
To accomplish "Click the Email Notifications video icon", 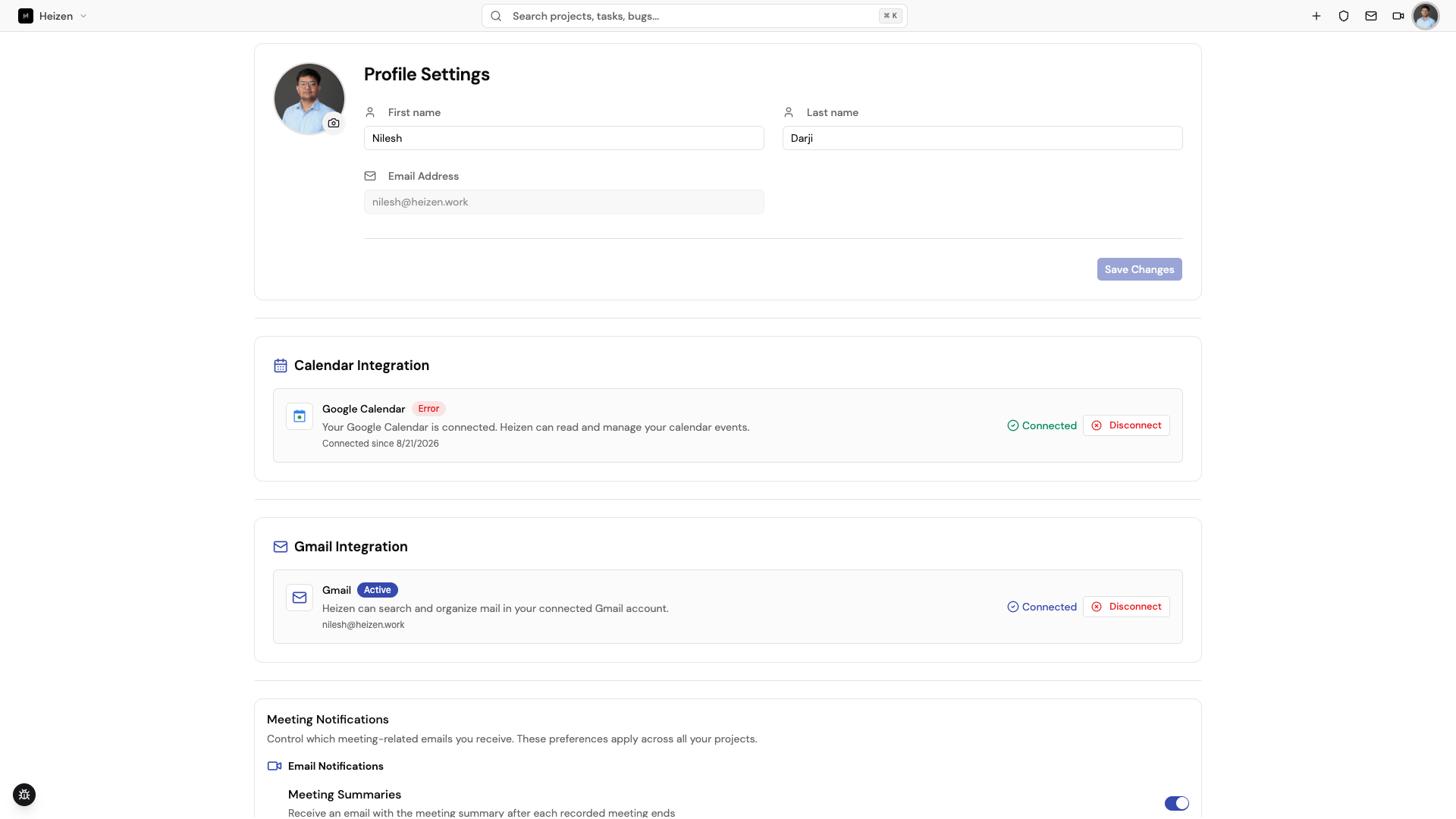I will [x=275, y=766].
